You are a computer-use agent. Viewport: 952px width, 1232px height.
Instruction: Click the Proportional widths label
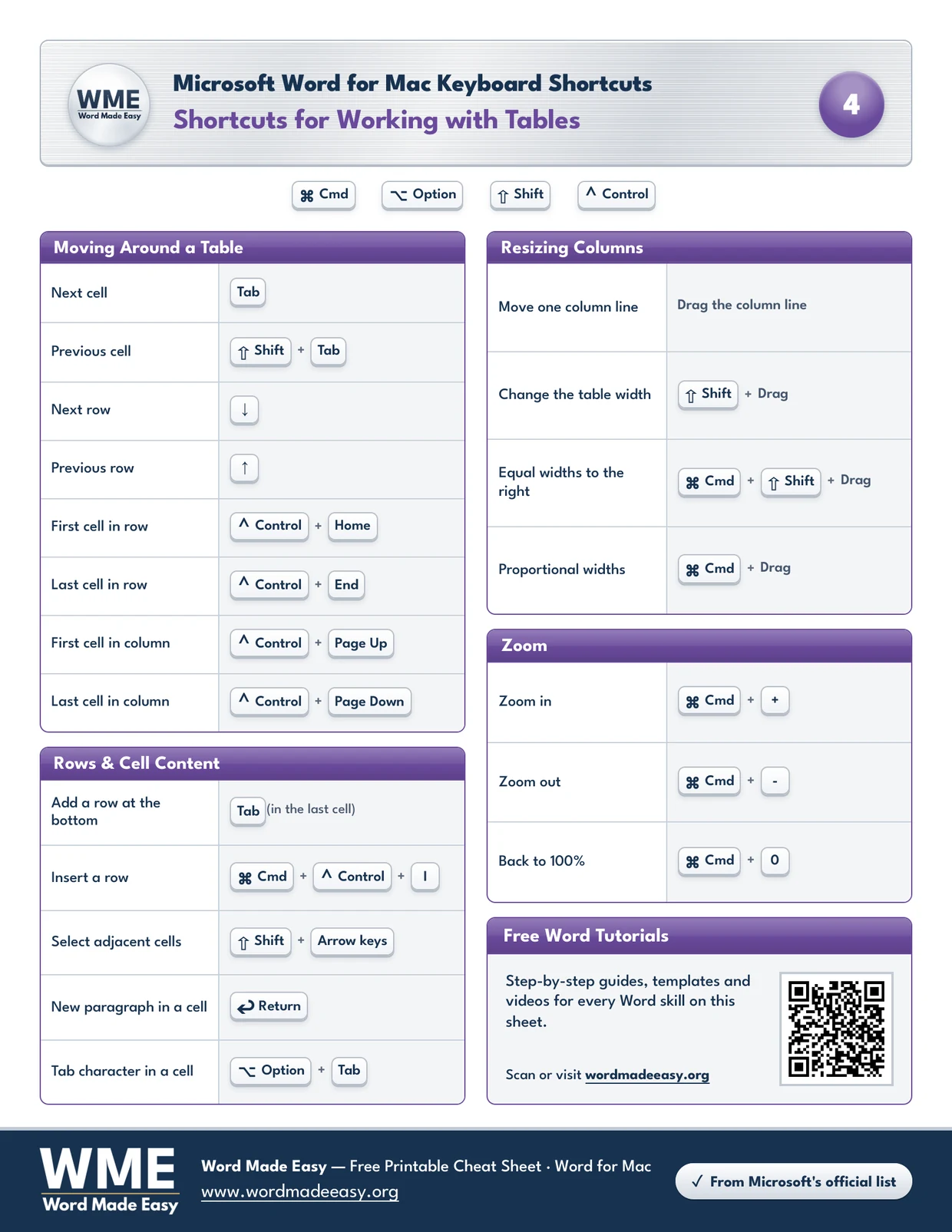[x=562, y=570]
